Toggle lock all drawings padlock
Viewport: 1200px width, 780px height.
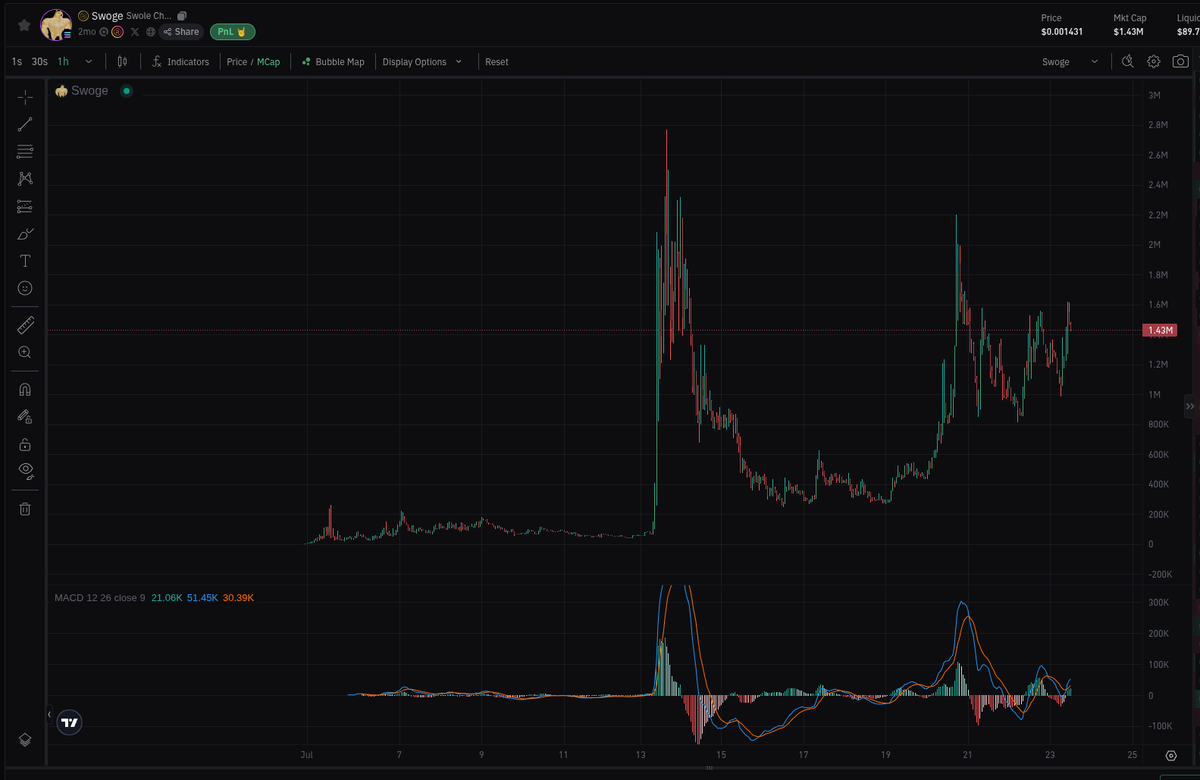[26, 444]
